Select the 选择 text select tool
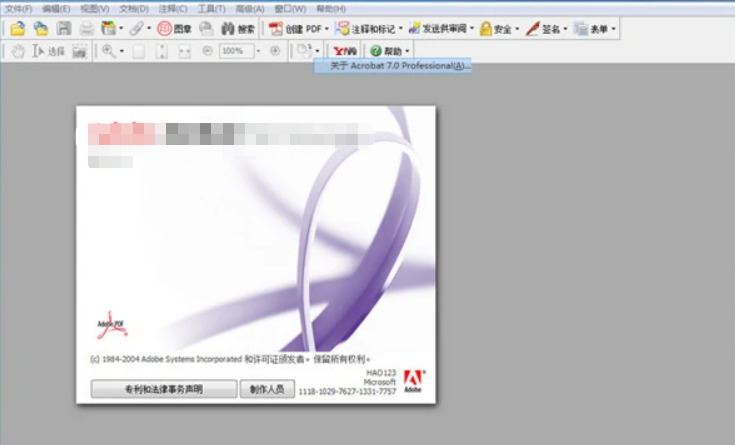Screen dimensions: 735x445 click(x=48, y=51)
